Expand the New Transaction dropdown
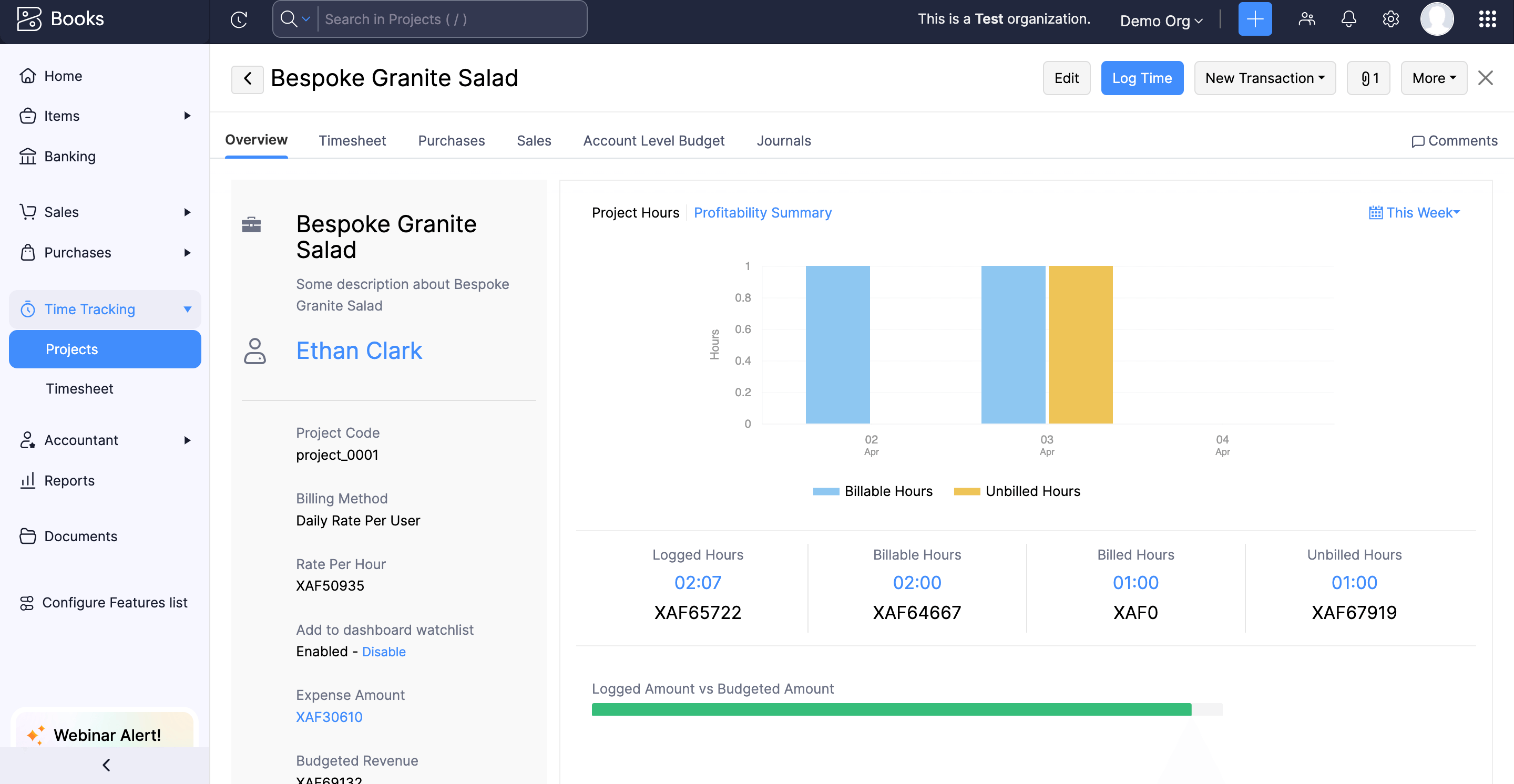This screenshot has height=784, width=1514. point(1265,78)
